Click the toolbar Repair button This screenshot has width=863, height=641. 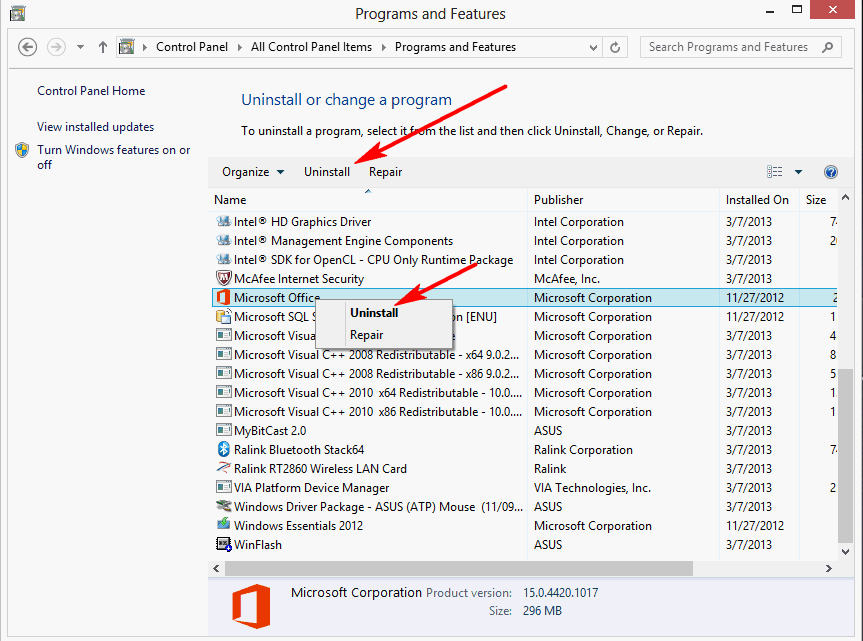385,172
